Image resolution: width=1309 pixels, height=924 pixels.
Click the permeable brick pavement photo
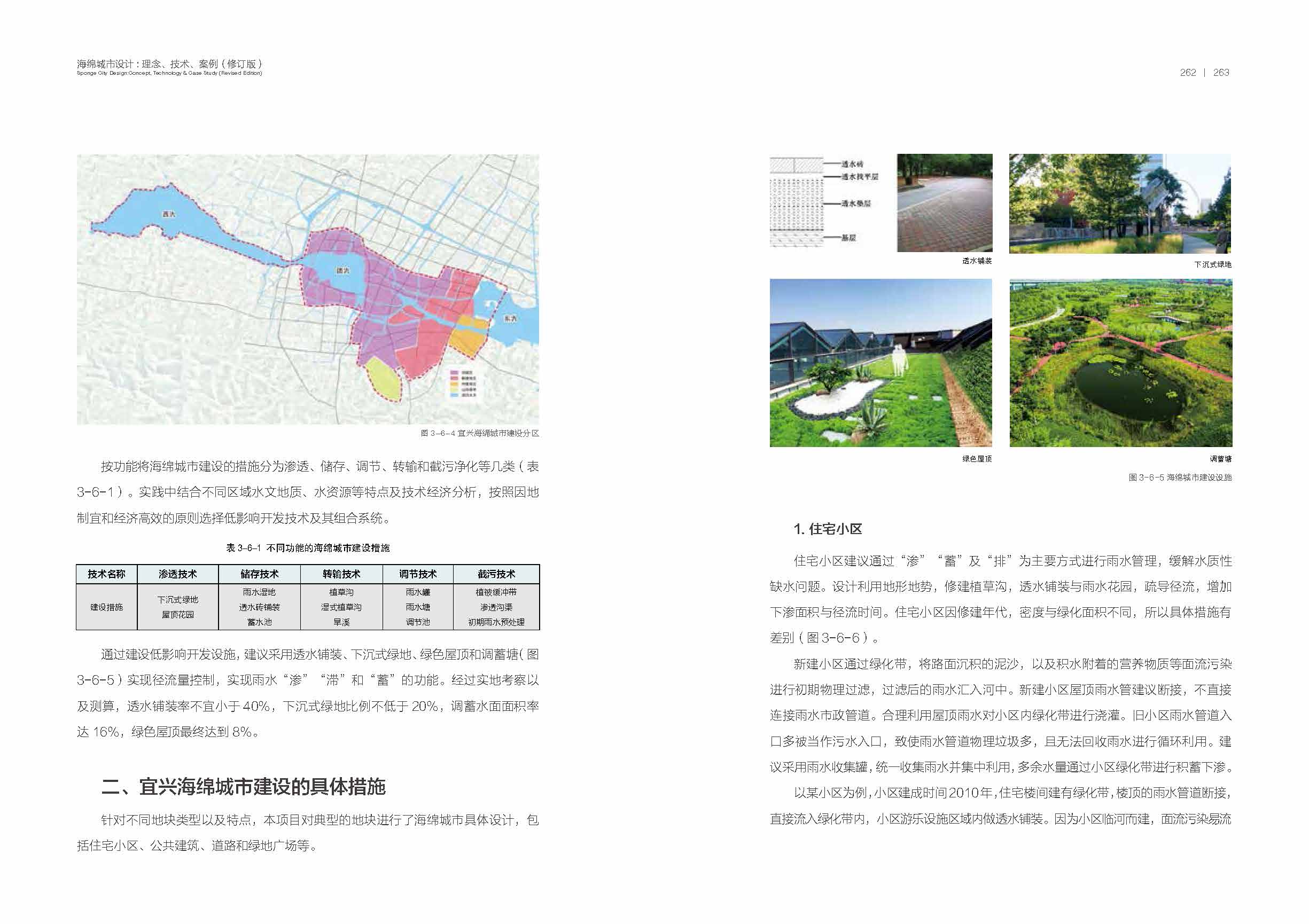click(x=944, y=203)
